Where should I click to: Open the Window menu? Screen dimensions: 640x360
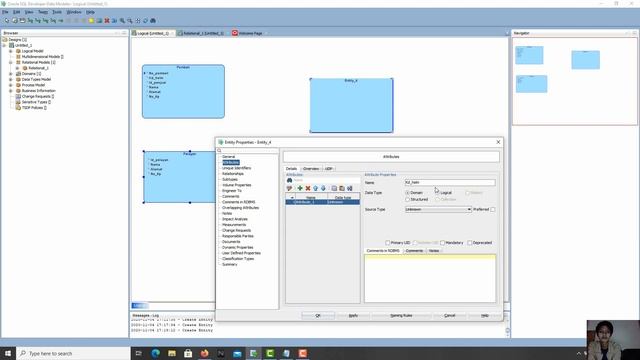coord(74,12)
